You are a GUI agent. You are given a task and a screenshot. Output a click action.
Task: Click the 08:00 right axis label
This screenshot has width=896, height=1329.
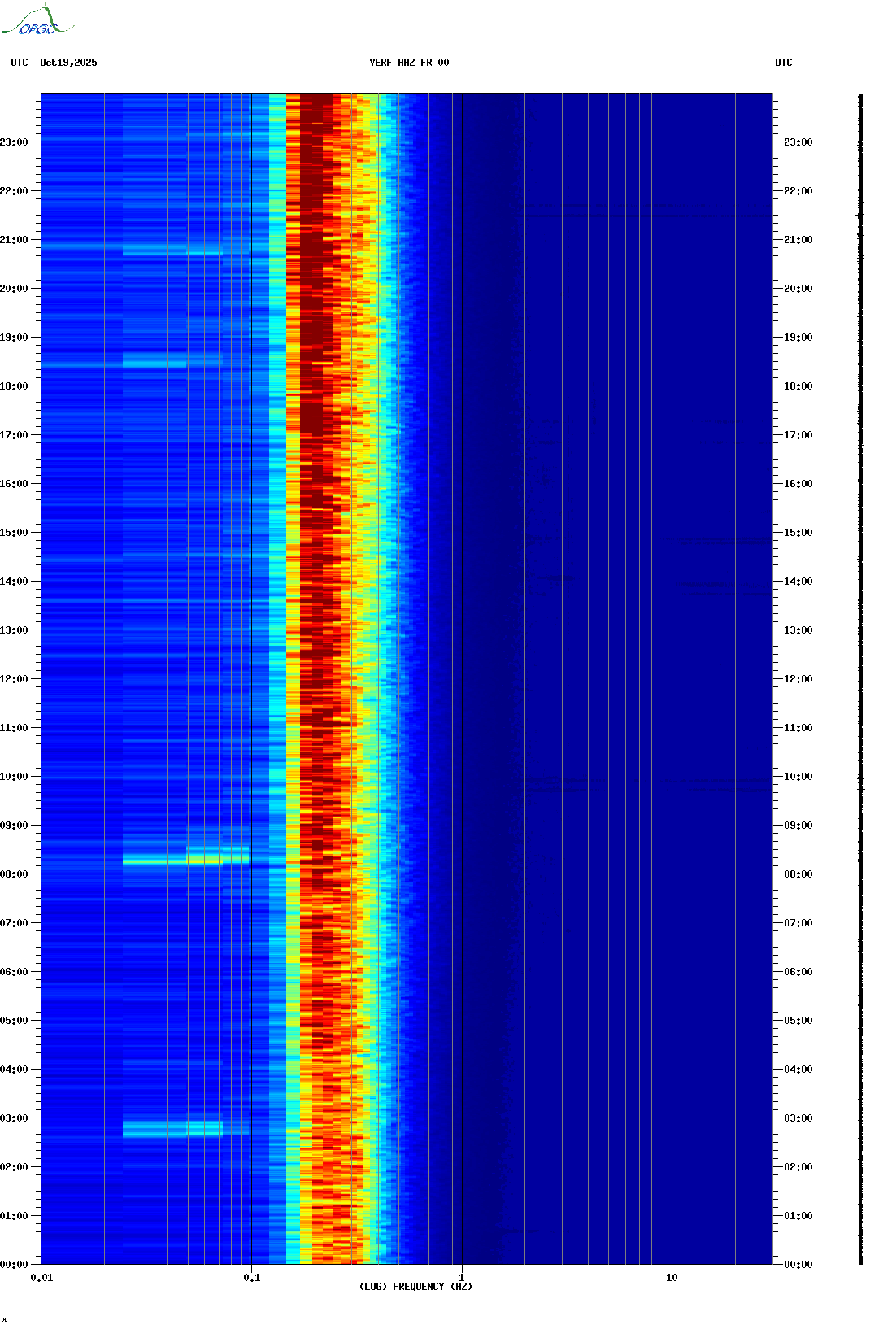point(798,874)
